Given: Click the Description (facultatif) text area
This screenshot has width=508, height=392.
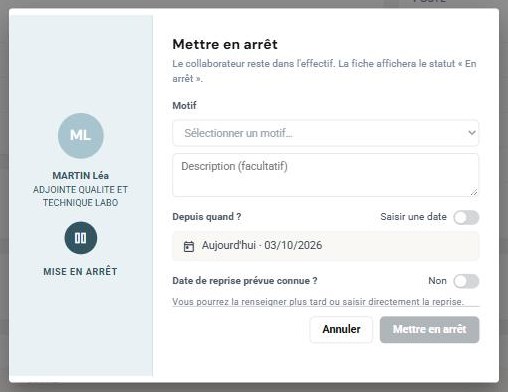Looking at the screenshot, I should coord(325,175).
